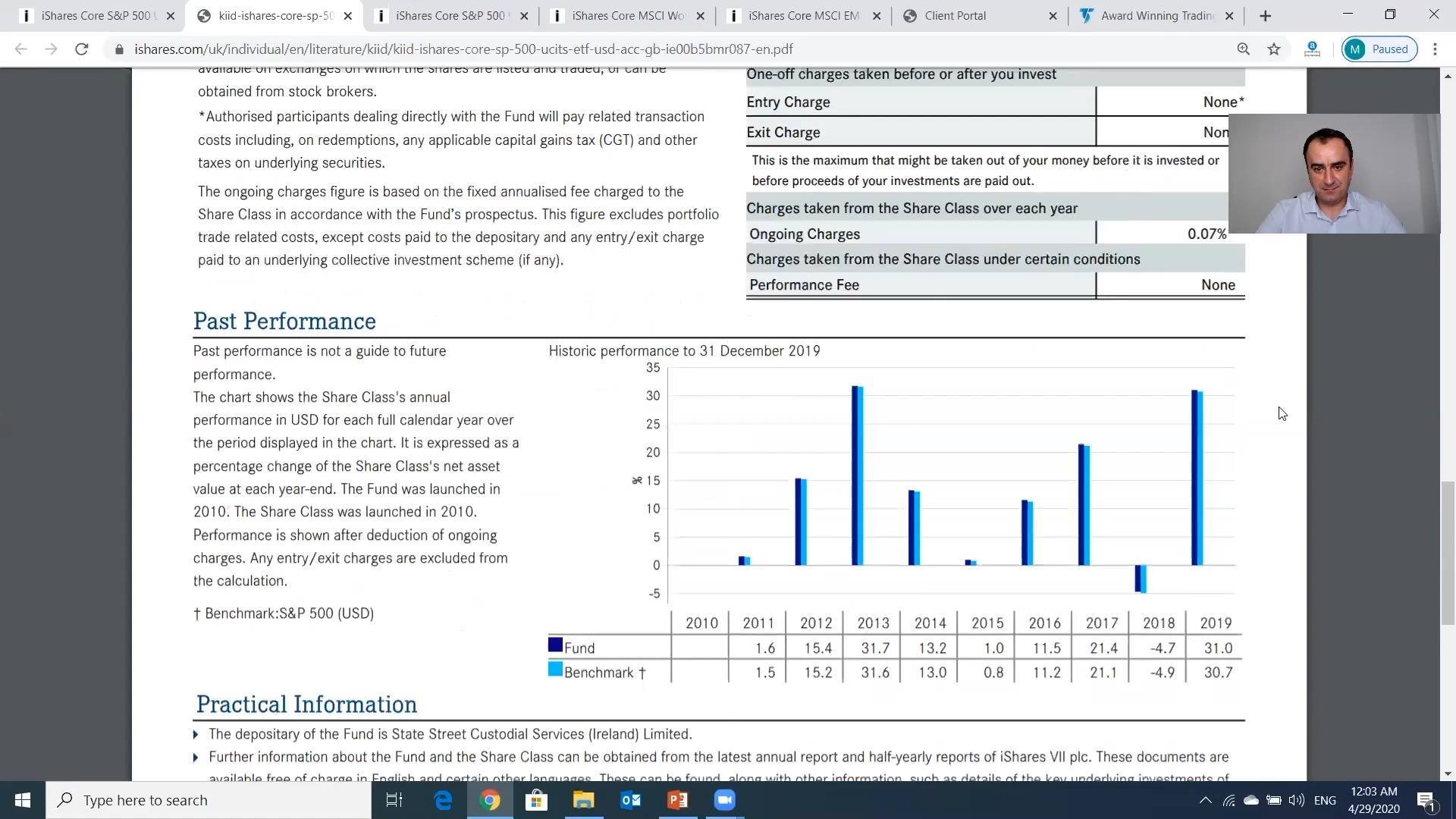Click the Practical Information heading
The height and width of the screenshot is (819, 1456).
(306, 704)
